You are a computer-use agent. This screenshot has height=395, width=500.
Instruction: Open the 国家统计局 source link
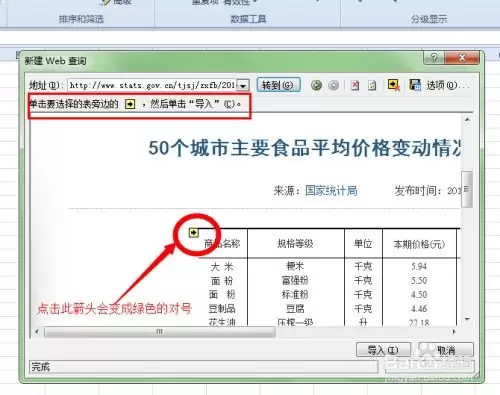[331, 191]
